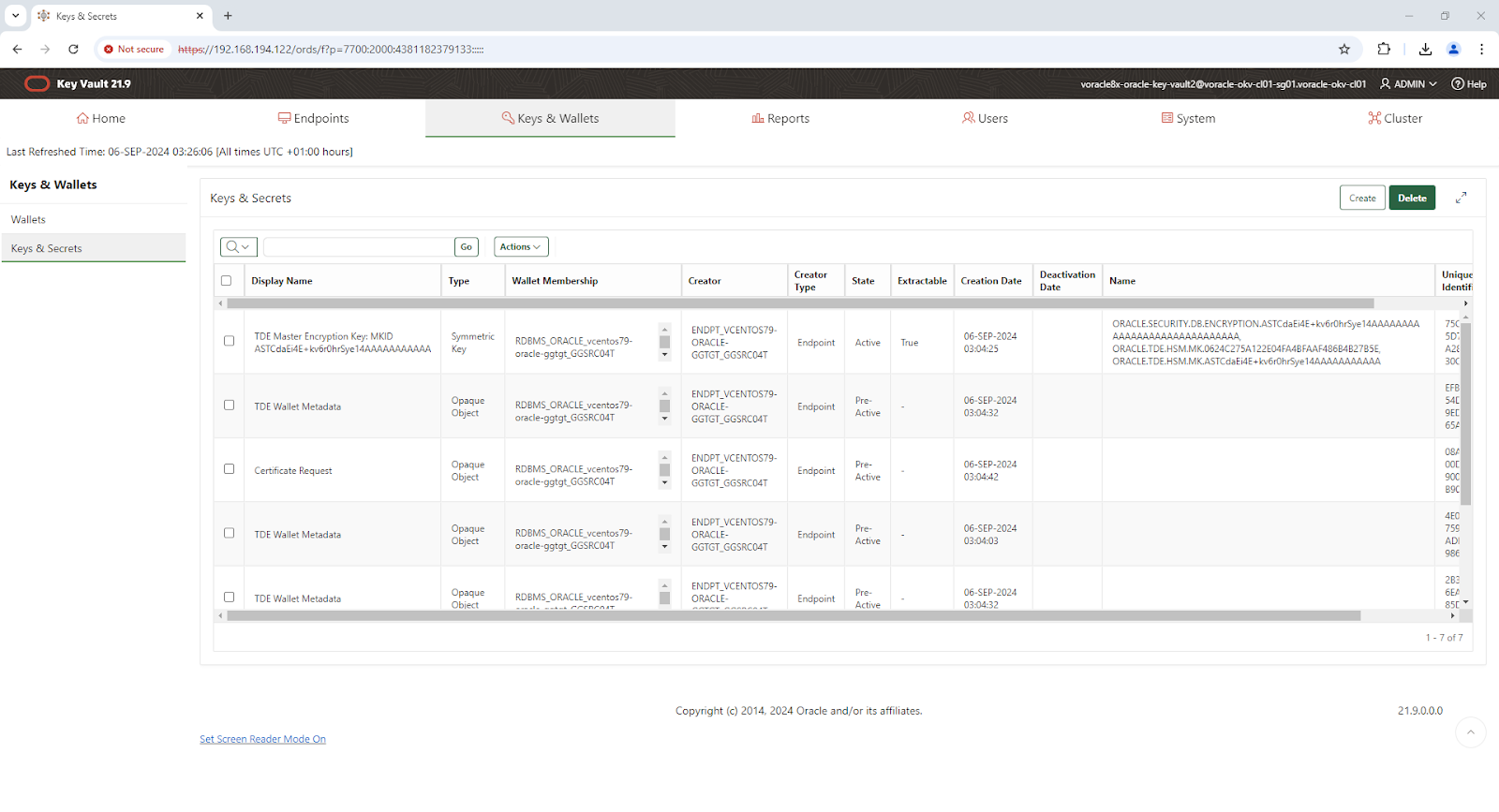
Task: Open the search column selector dropdown
Action: 239,246
